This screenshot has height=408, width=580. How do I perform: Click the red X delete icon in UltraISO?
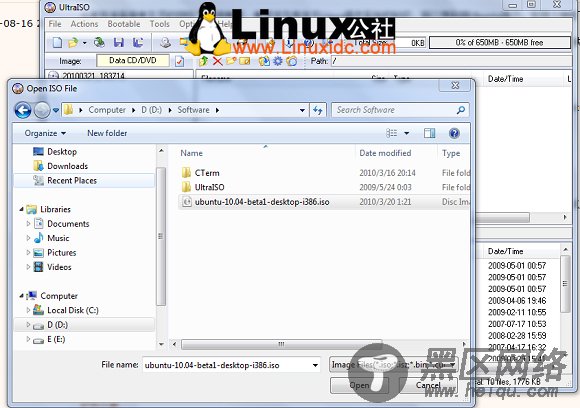(218, 61)
